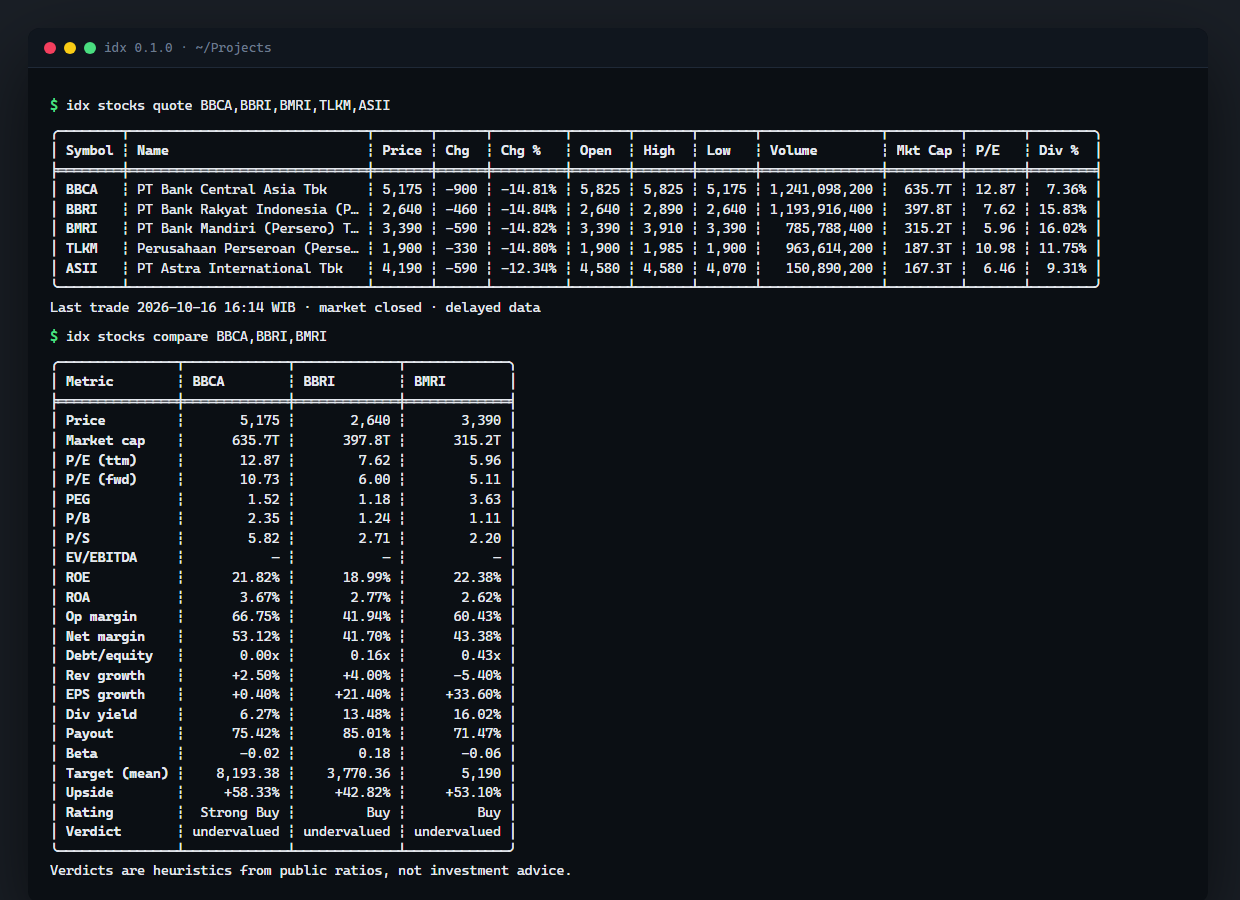Click the 'Open' column header
Screen dimensions: 1240x900
click(x=596, y=151)
